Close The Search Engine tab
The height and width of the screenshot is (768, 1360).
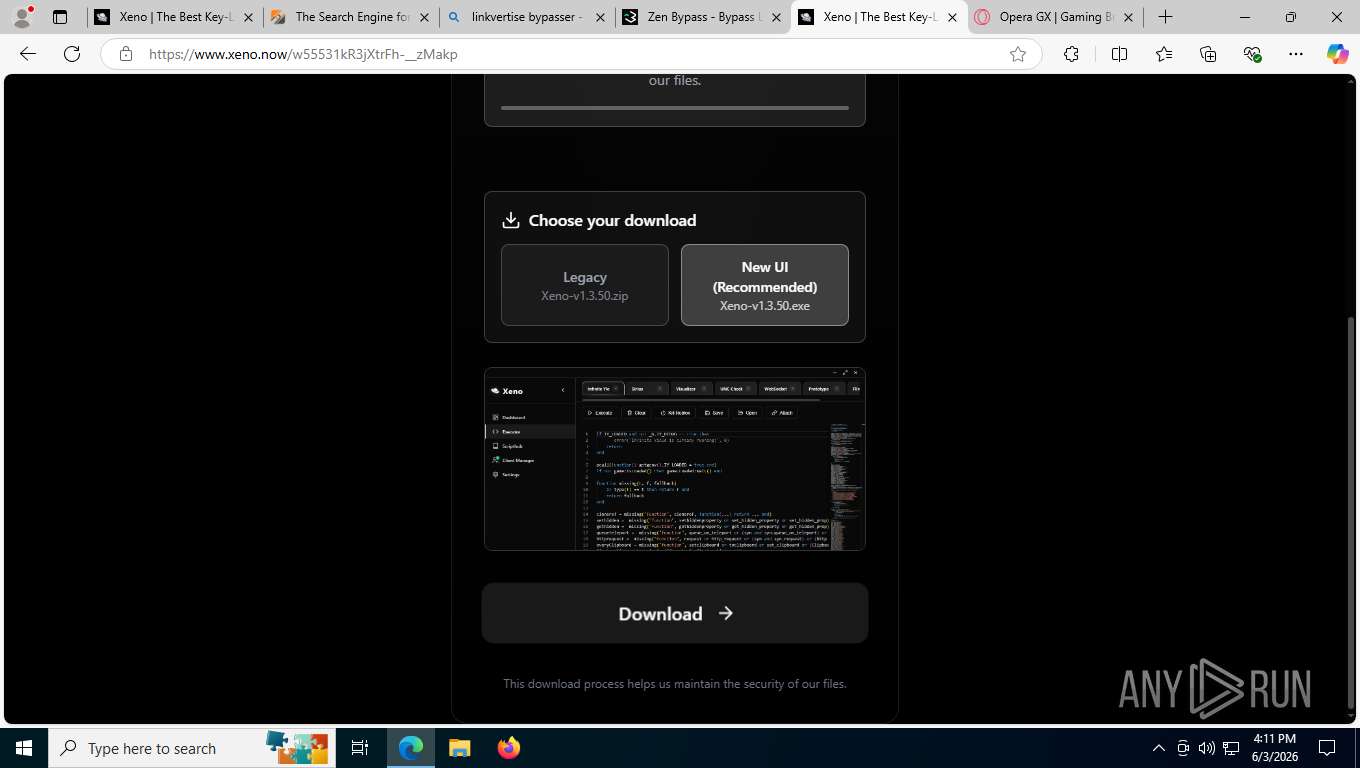point(425,17)
